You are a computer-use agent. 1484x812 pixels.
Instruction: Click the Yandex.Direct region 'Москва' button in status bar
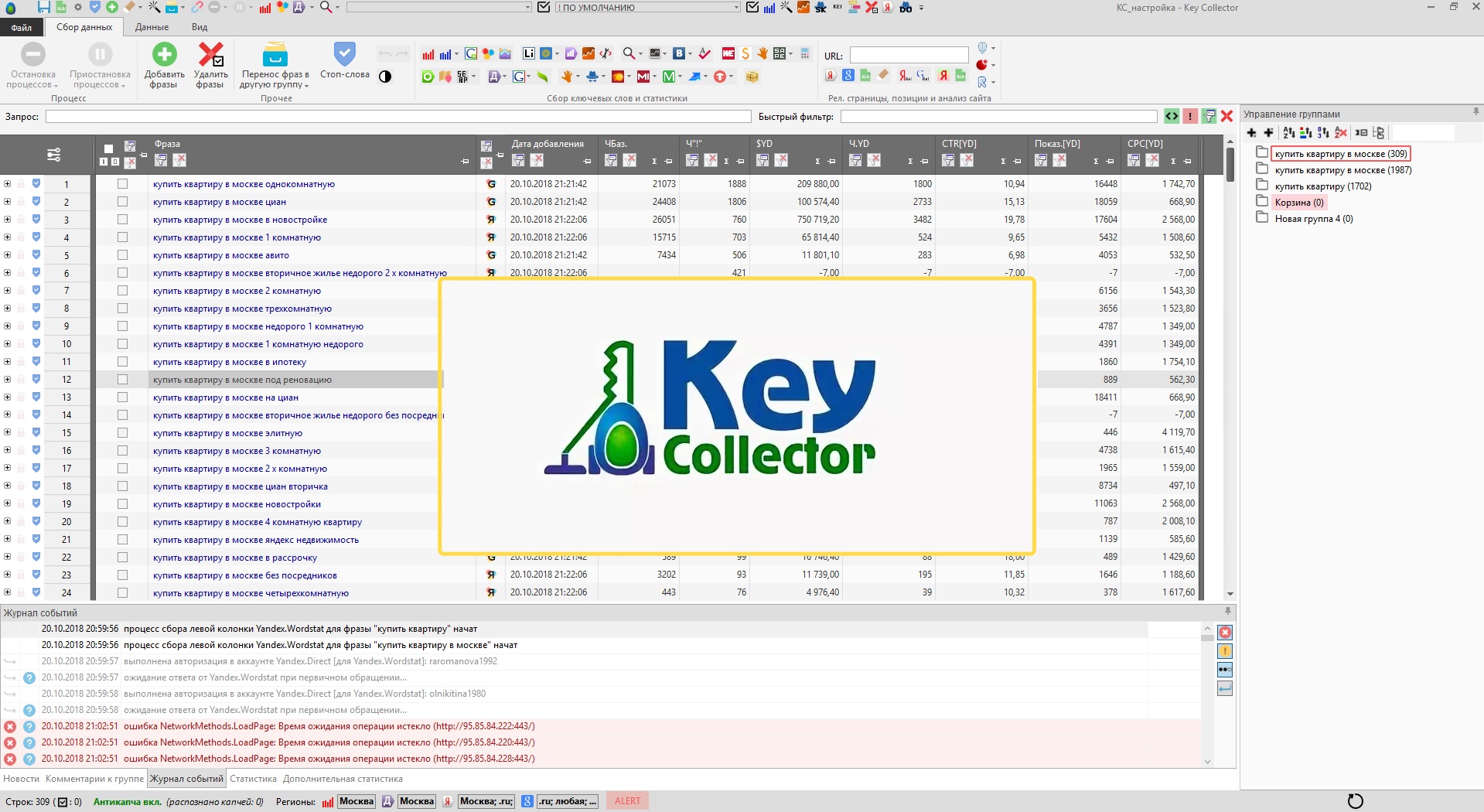click(417, 801)
